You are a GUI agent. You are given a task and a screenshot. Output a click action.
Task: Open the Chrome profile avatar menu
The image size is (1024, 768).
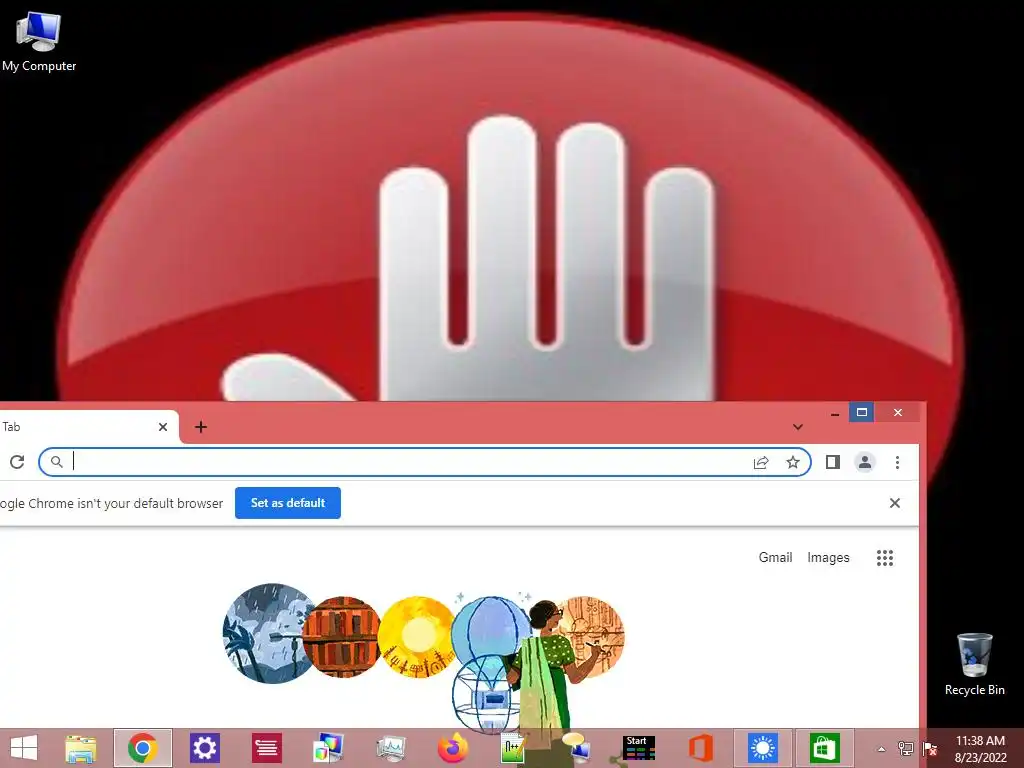[x=865, y=462]
